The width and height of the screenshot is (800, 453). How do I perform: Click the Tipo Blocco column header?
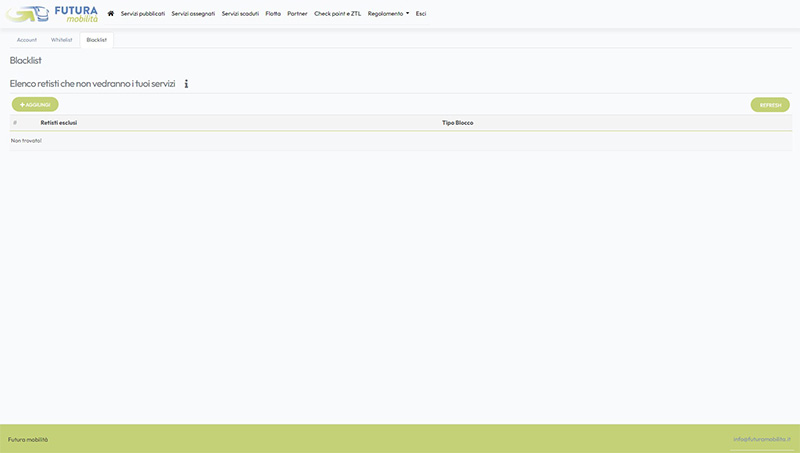pos(458,123)
